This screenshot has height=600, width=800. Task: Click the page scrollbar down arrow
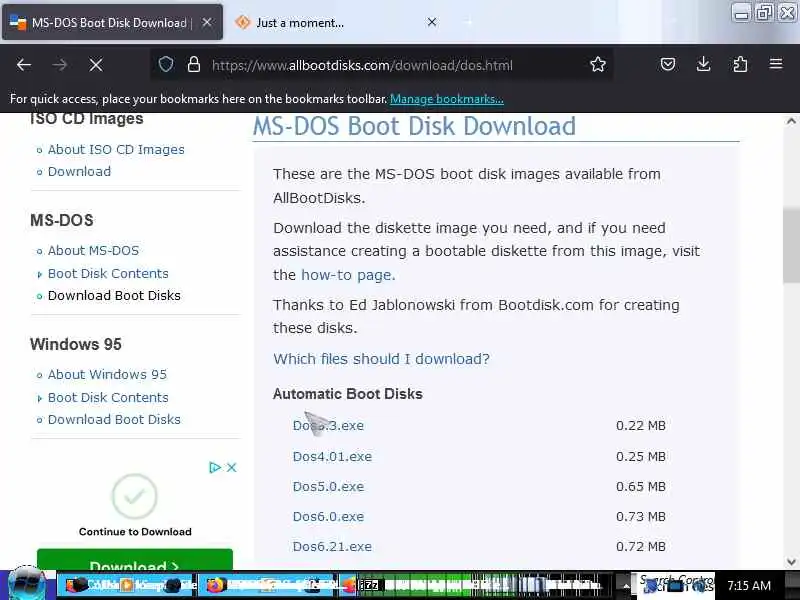(x=791, y=562)
